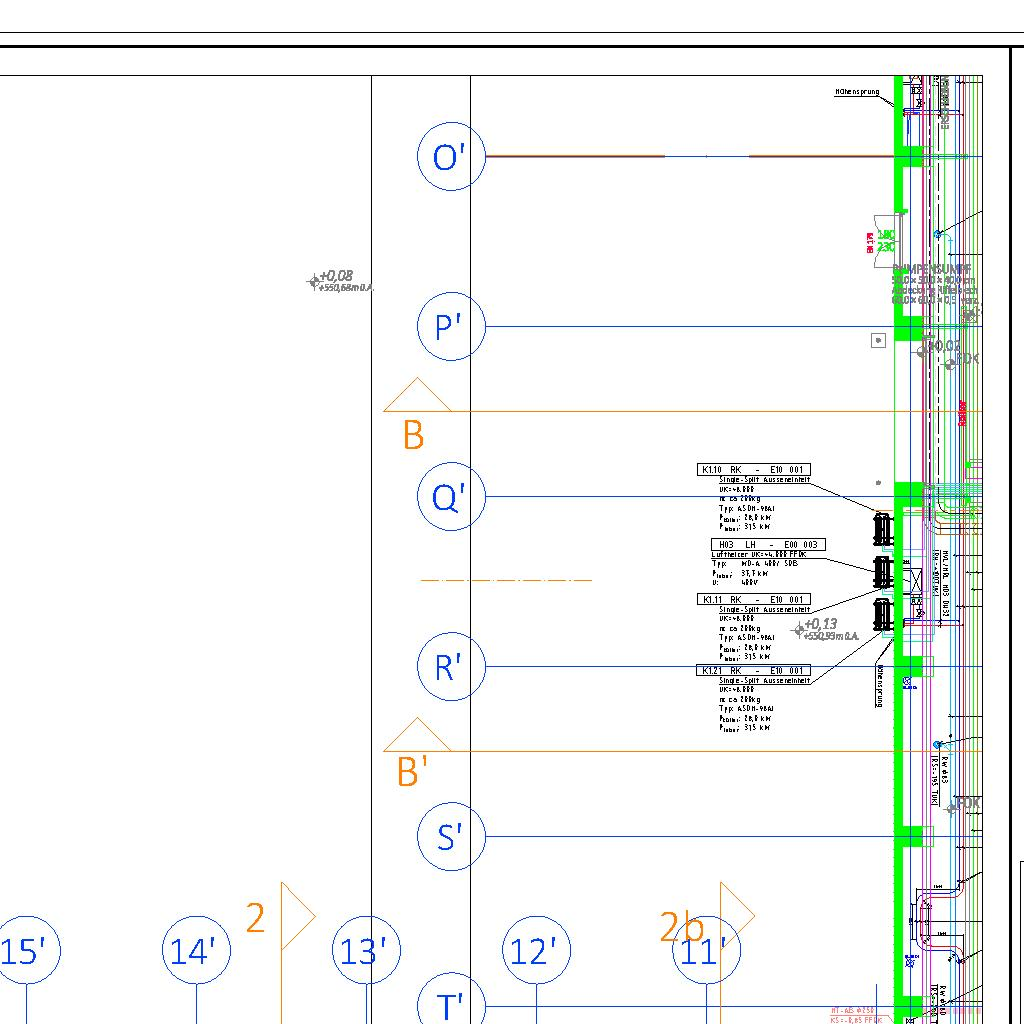The height and width of the screenshot is (1024, 1024).
Task: Click equipment tag K1.10 RK E10 001
Action: click(x=754, y=470)
